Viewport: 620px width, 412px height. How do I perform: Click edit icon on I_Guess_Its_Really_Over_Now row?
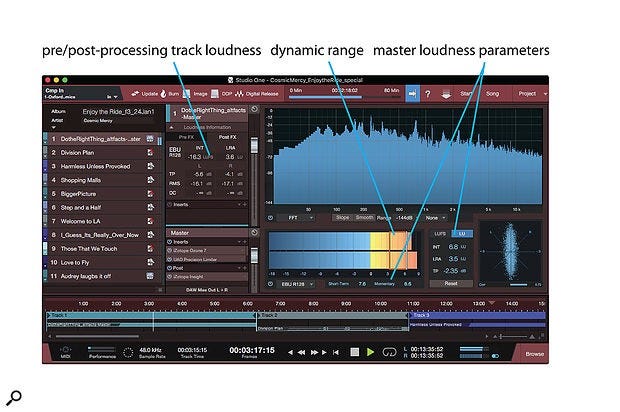(150, 235)
